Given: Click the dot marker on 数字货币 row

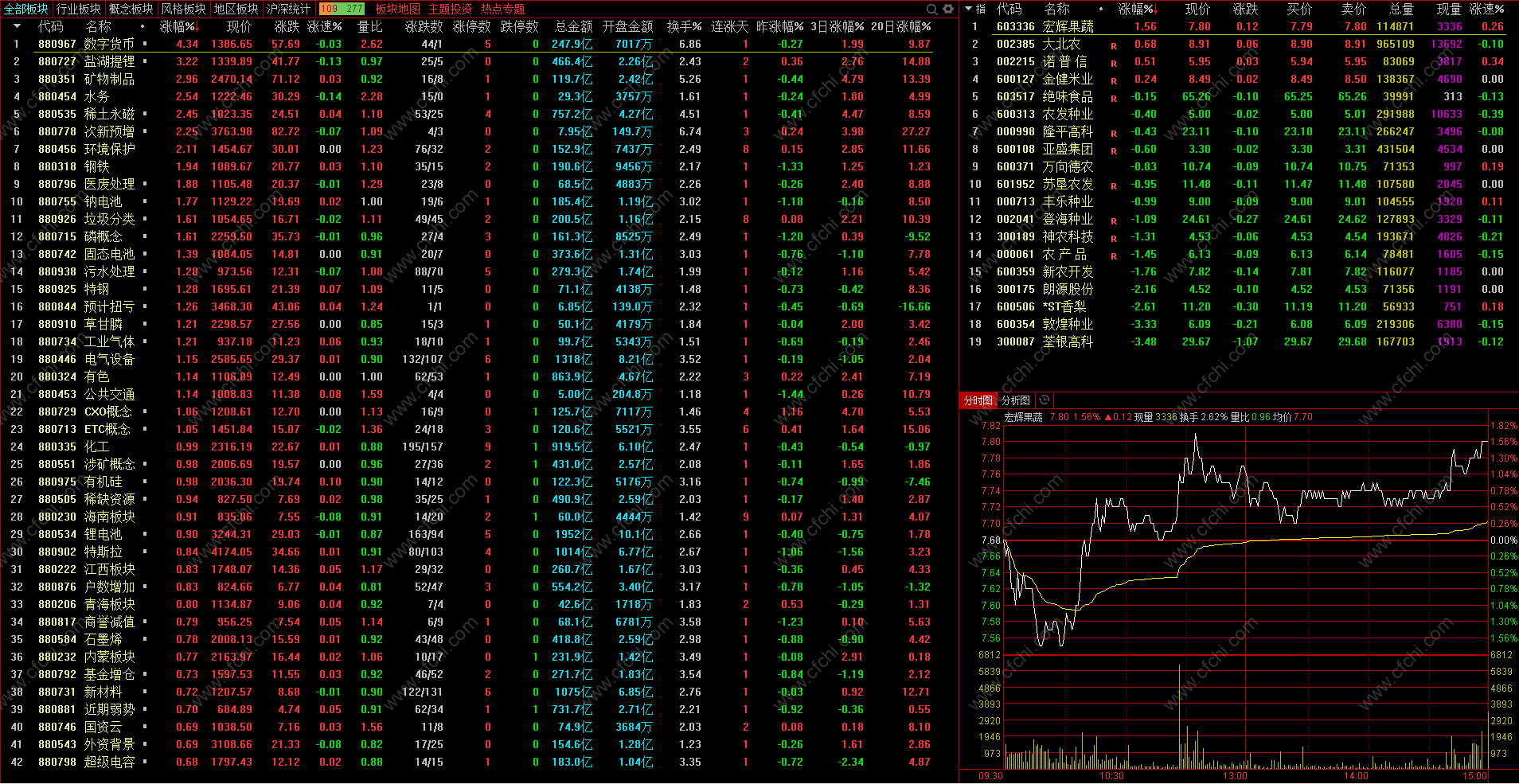Looking at the screenshot, I should (145, 43).
